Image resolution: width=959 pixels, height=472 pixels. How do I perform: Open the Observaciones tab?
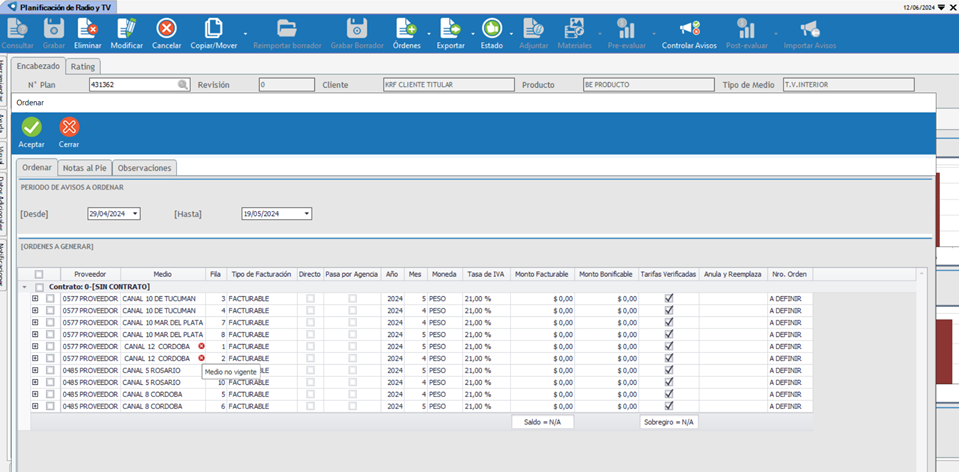pyautogui.click(x=145, y=168)
